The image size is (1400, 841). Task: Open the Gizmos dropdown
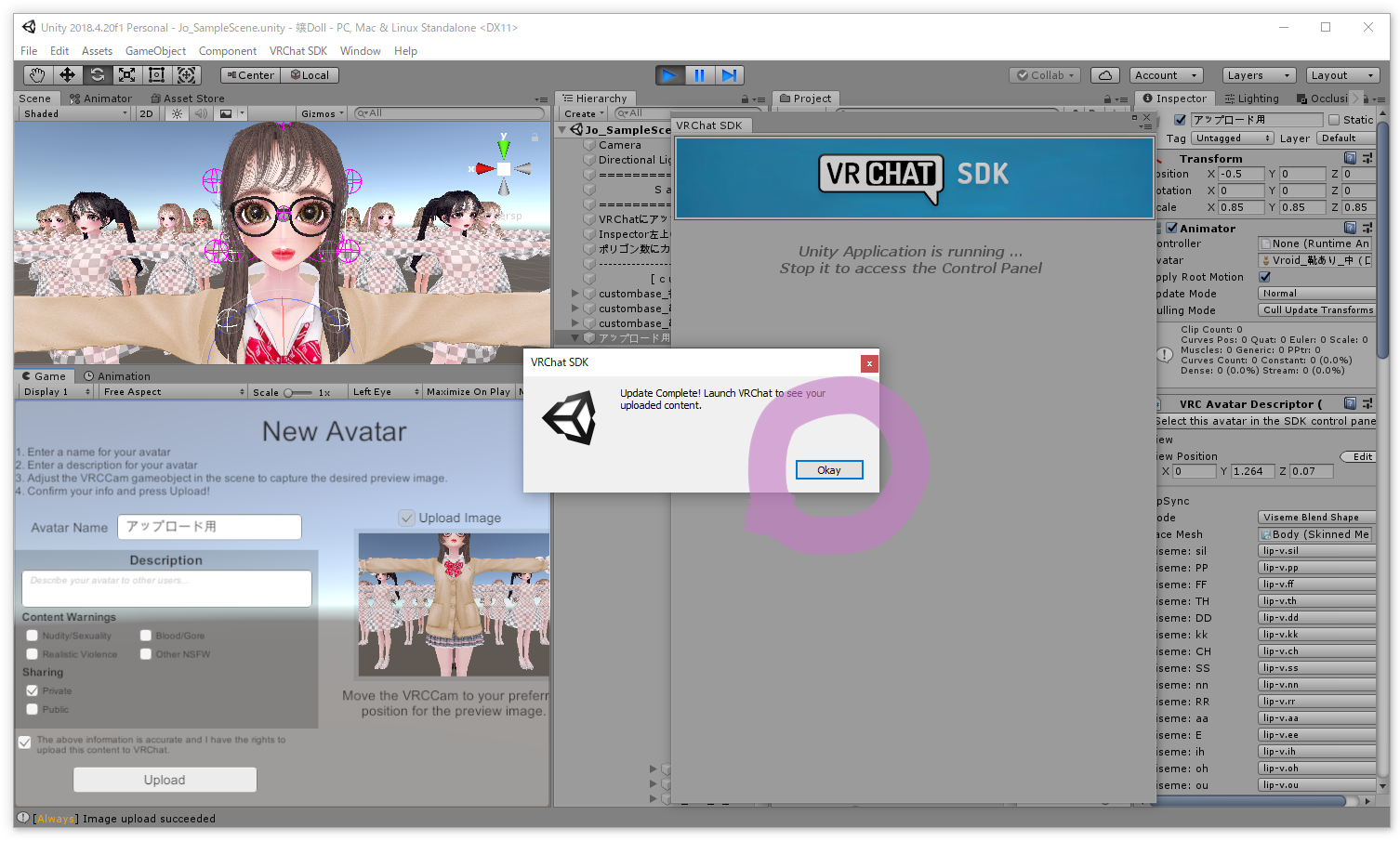pos(322,113)
